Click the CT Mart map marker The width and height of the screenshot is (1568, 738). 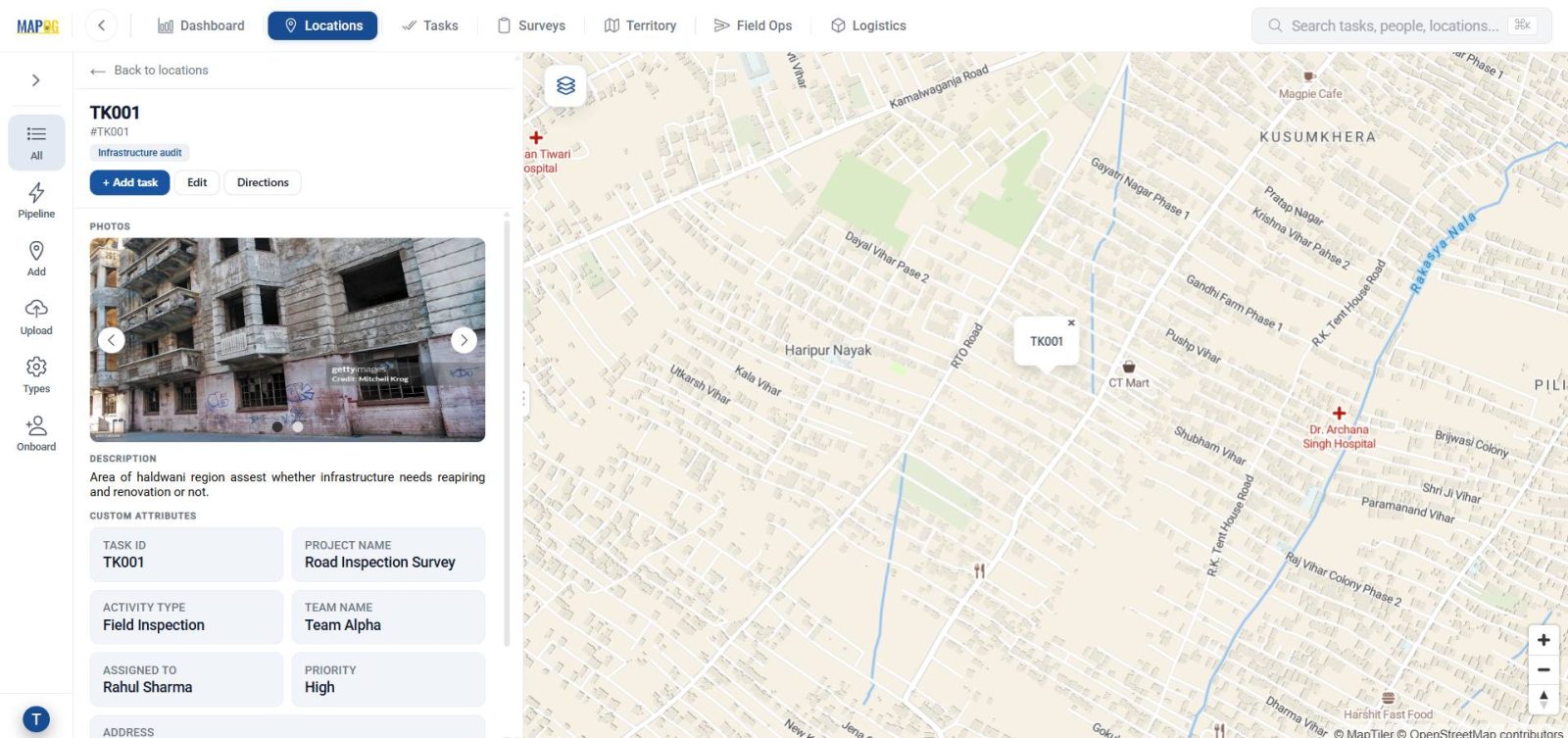[x=1129, y=367]
